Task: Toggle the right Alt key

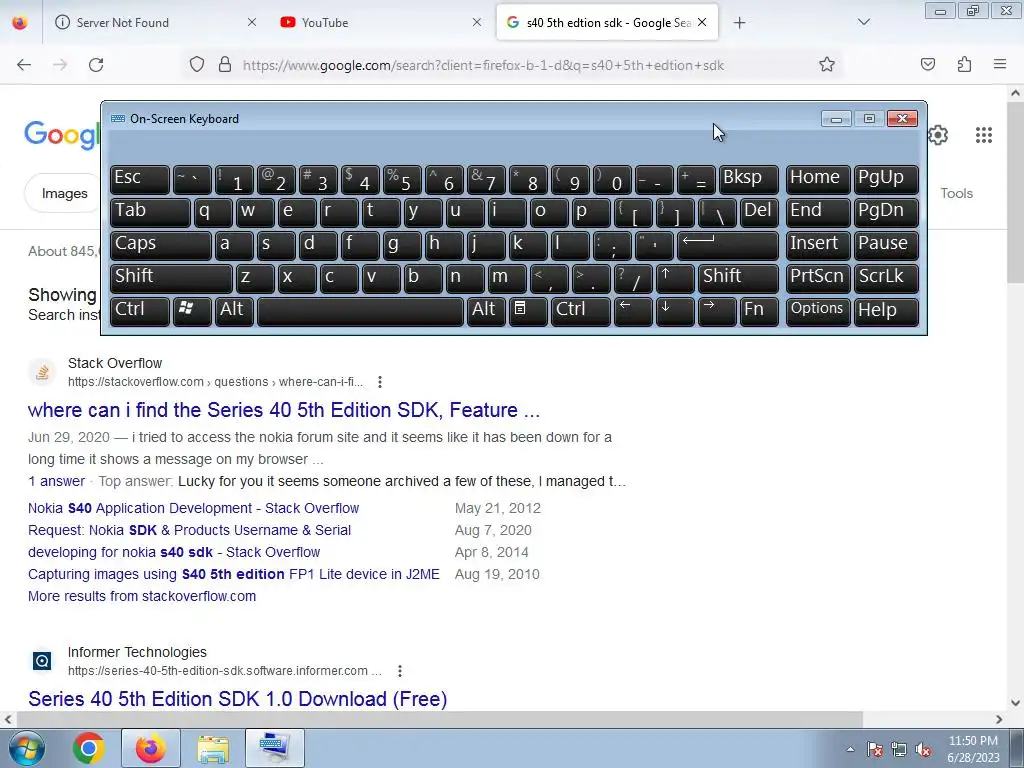Action: pyautogui.click(x=486, y=310)
